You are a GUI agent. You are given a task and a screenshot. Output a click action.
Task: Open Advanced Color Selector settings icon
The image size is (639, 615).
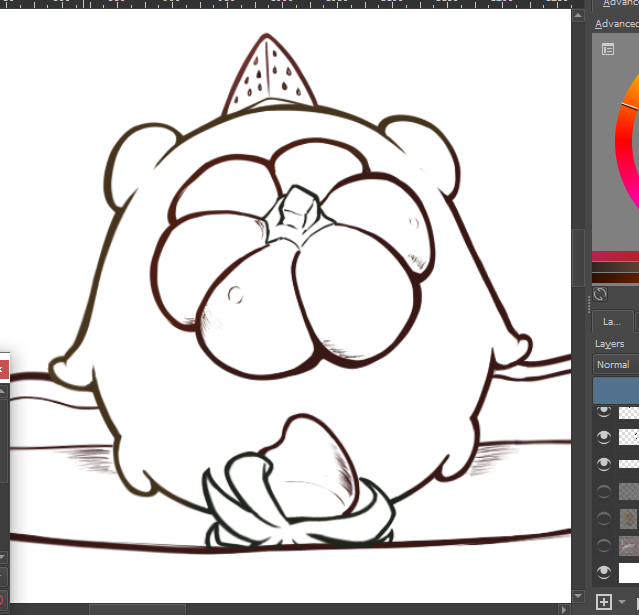pos(608,50)
